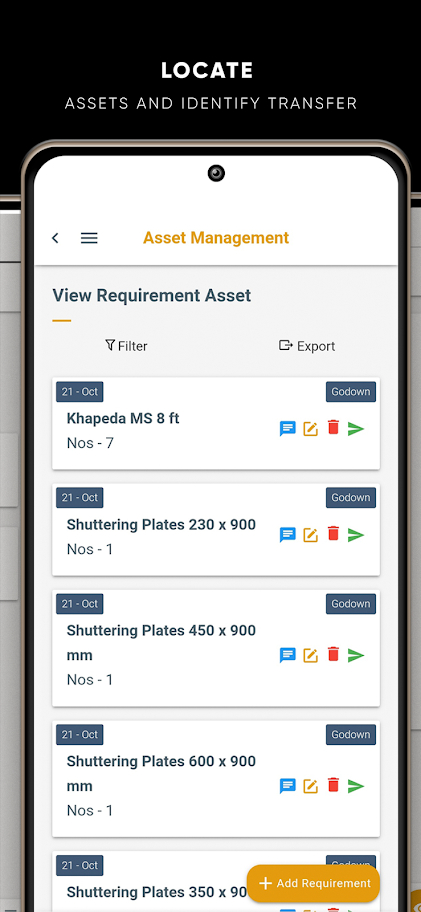Open the hamburger menu
Screen dimensions: 421x912
pyautogui.click(x=89, y=238)
